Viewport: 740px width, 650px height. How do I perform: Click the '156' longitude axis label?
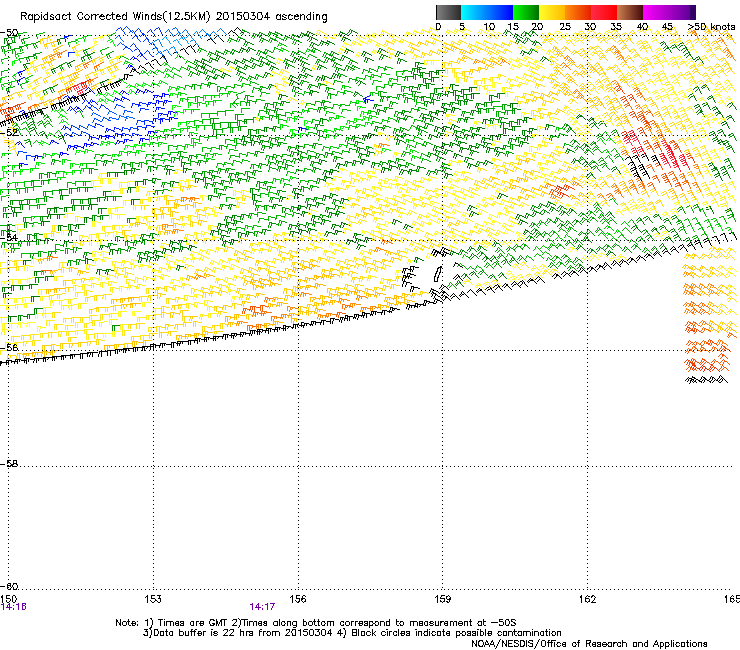pyautogui.click(x=298, y=599)
